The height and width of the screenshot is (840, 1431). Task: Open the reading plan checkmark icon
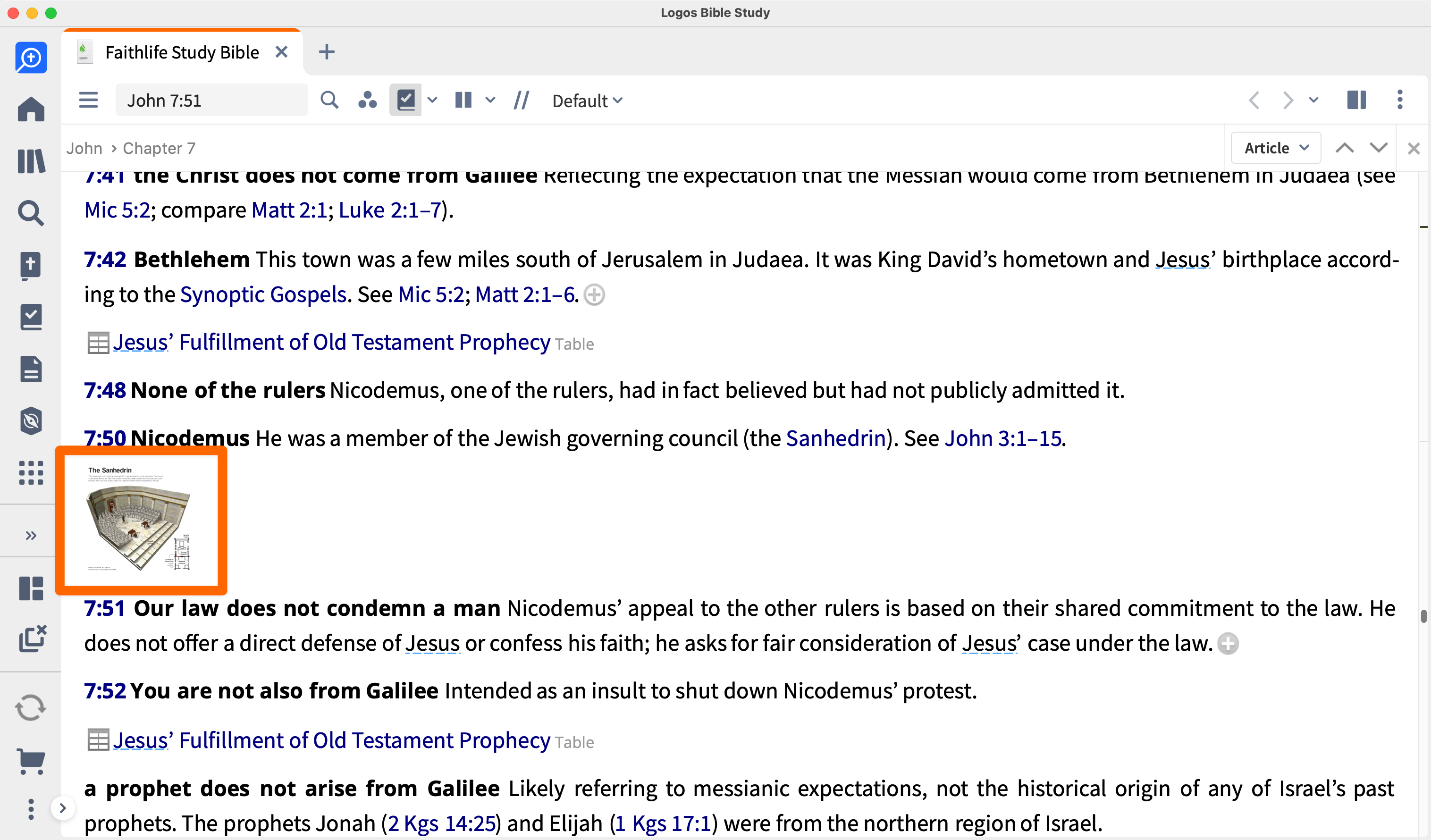tap(31, 317)
